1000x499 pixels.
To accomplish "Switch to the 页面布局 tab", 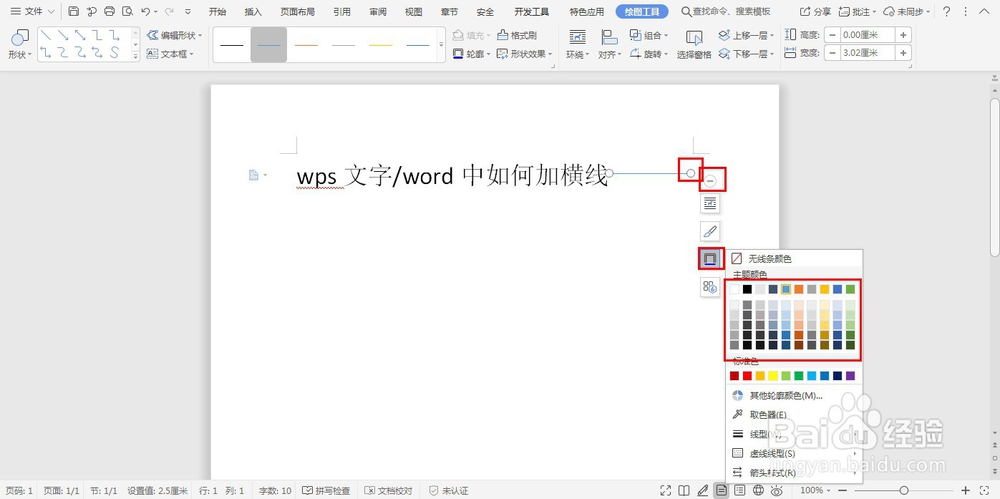I will 297,11.
